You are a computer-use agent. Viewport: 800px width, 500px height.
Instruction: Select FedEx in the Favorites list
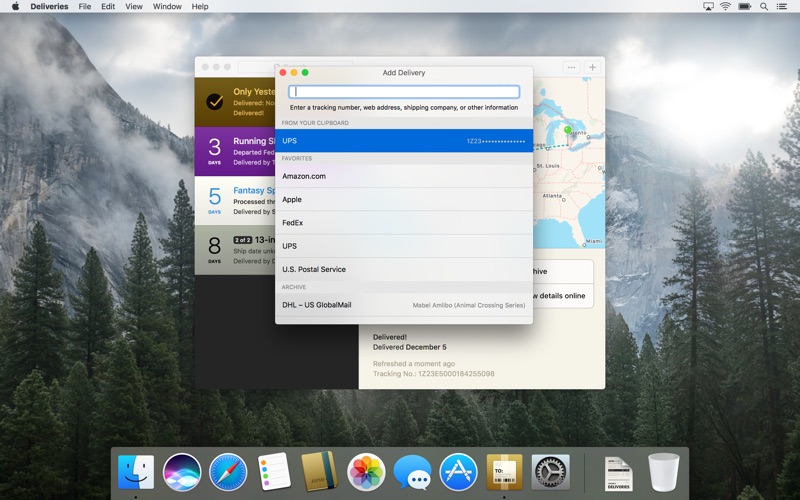tap(404, 223)
